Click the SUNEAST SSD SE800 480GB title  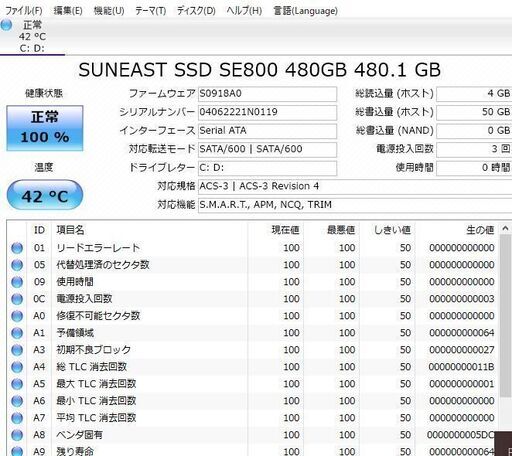259,70
